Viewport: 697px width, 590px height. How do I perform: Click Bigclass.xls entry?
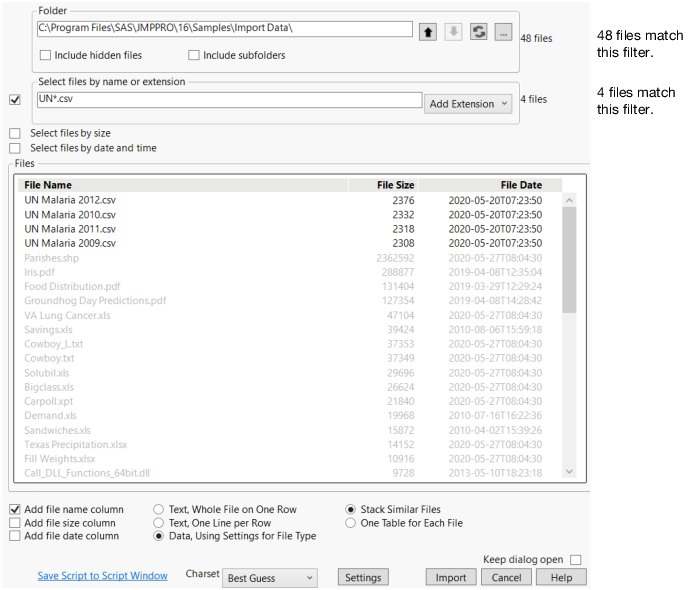click(49, 387)
